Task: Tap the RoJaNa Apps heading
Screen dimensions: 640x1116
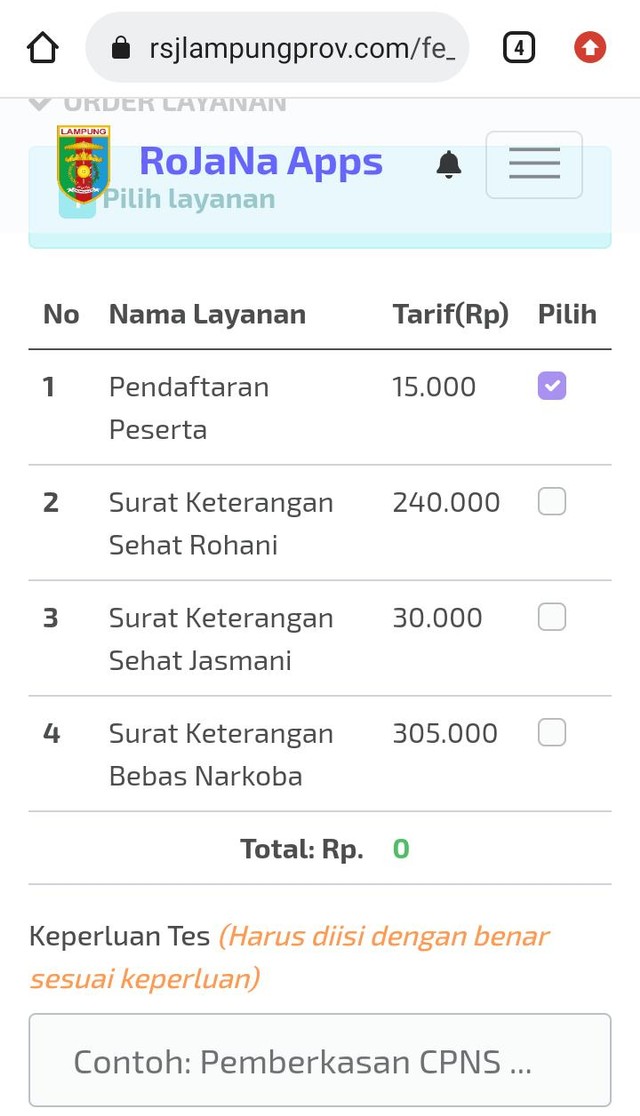Action: tap(261, 161)
